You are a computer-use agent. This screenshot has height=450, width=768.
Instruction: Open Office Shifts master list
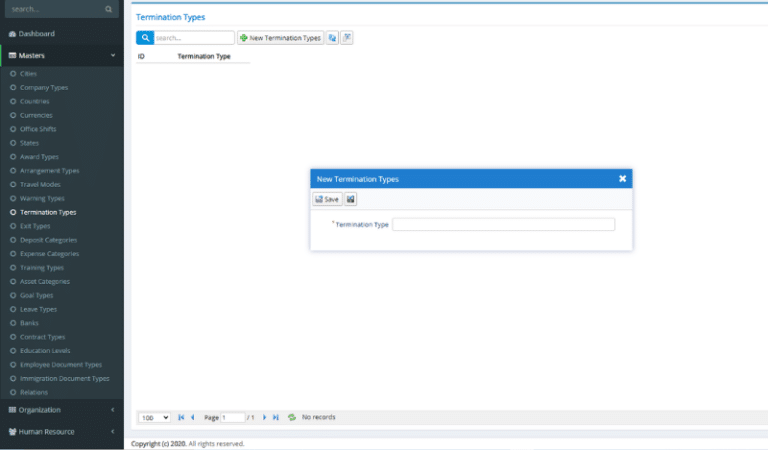(x=38, y=129)
